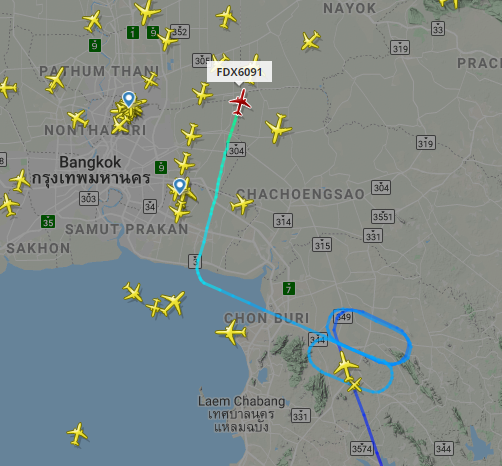Select the yellow plane inside the holding loops
The image size is (502, 466).
click(346, 366)
